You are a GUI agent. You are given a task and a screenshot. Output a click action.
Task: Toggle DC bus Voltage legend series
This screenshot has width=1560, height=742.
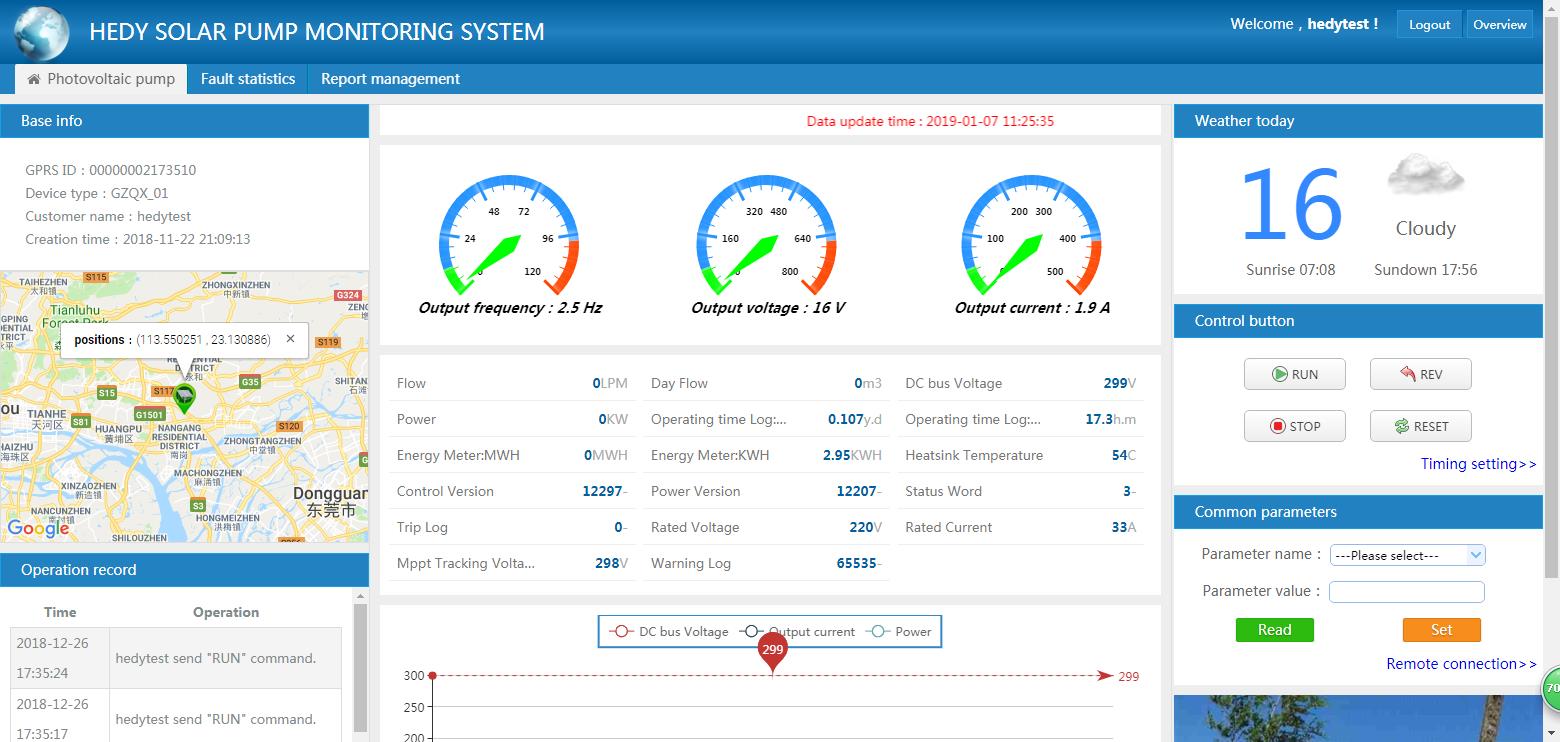coord(668,632)
